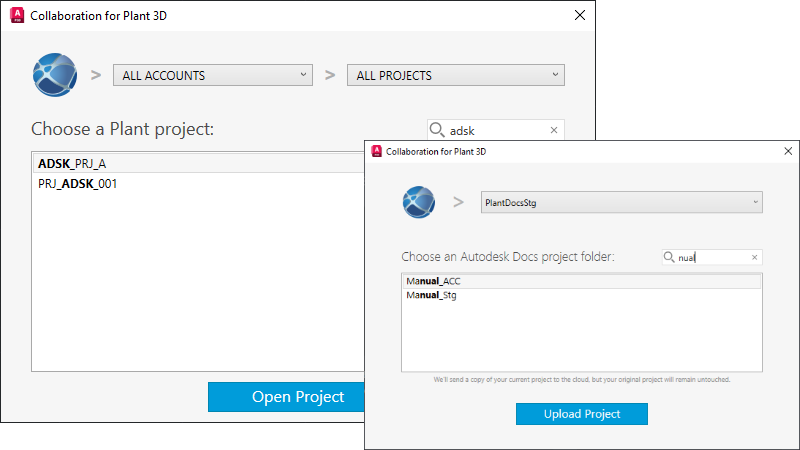Select the PRJ_ADSK_001 project
Image resolution: width=800 pixels, height=450 pixels.
pos(199,184)
